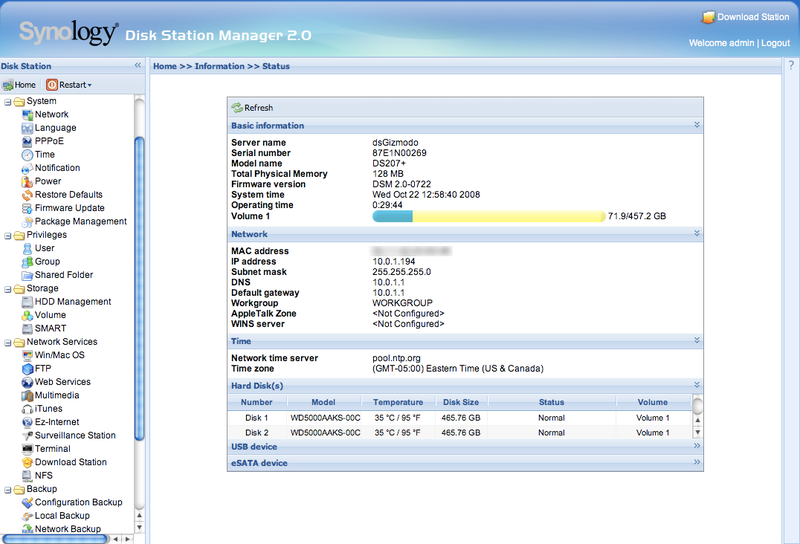Image resolution: width=800 pixels, height=544 pixels.
Task: Collapse the Storage tree folder
Action: coord(8,289)
